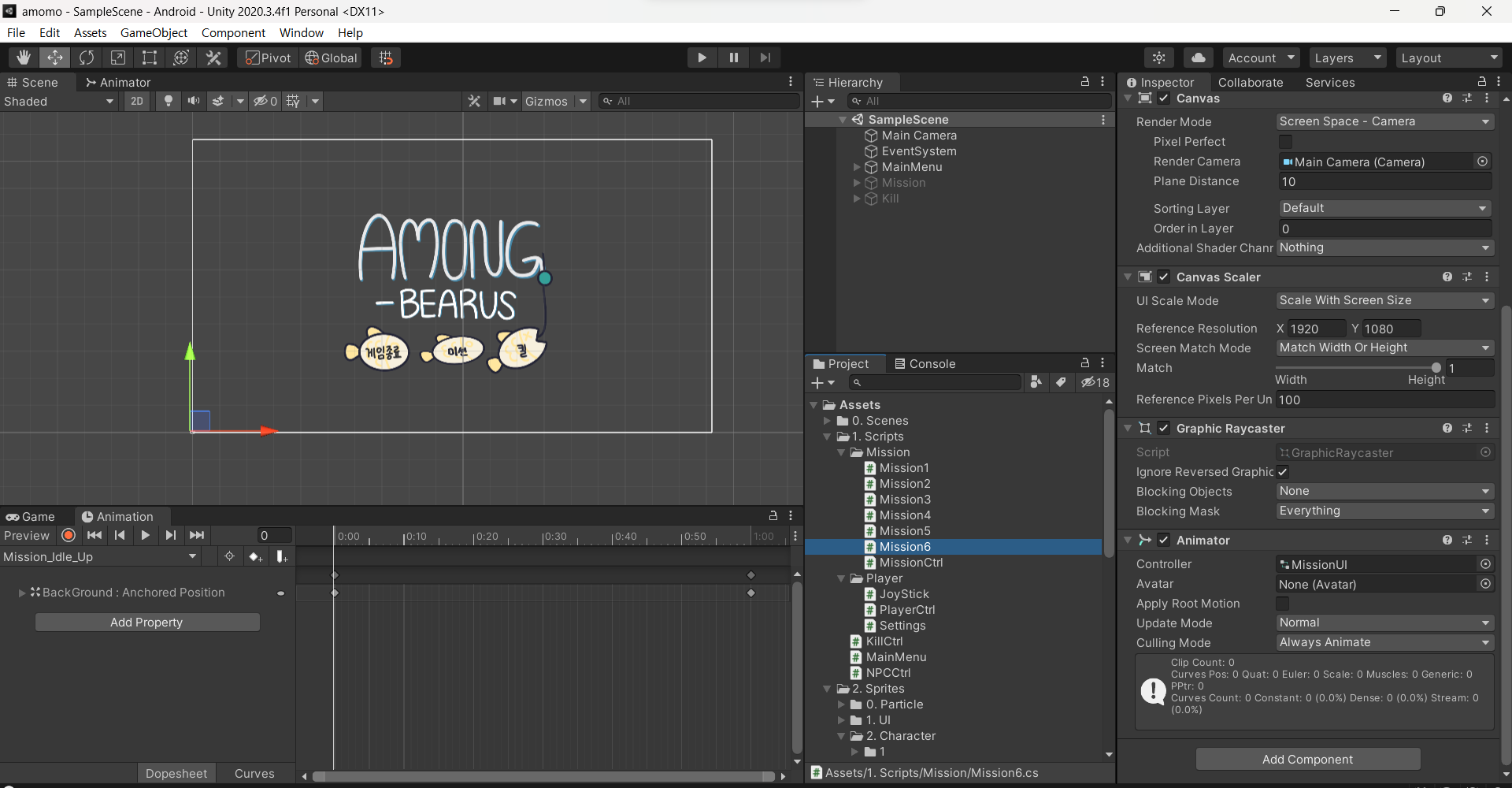Viewport: 1512px width, 788px height.
Task: Open the Component menu
Action: [x=233, y=32]
